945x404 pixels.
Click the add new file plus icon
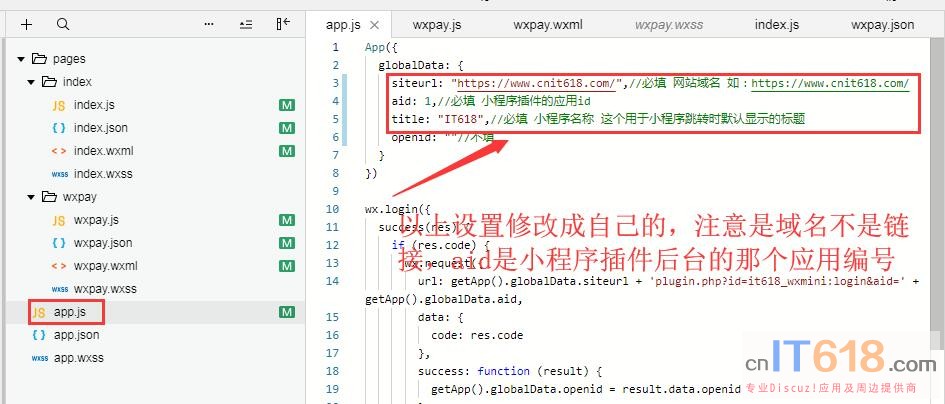27,25
